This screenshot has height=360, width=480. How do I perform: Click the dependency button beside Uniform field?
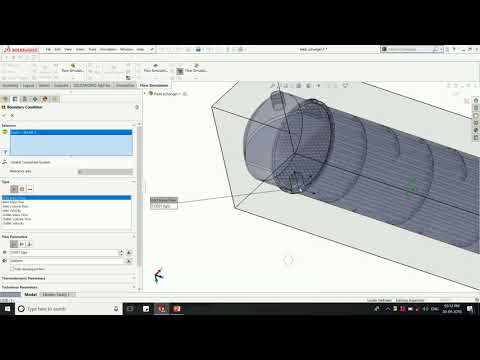pos(129,261)
